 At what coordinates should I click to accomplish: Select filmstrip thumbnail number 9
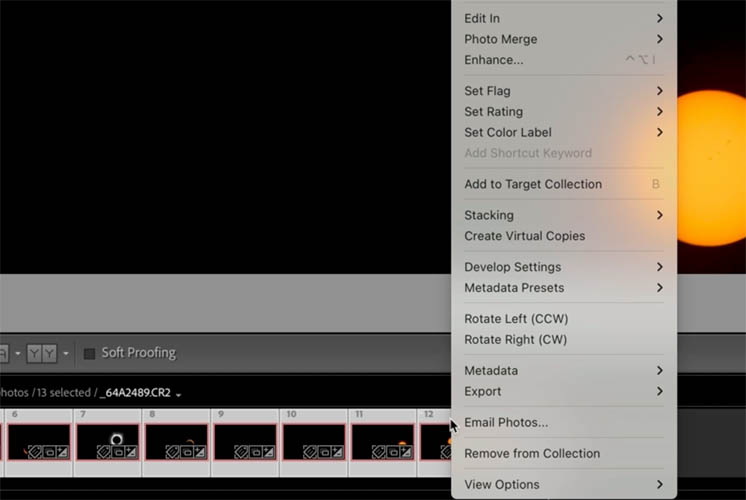click(x=245, y=442)
